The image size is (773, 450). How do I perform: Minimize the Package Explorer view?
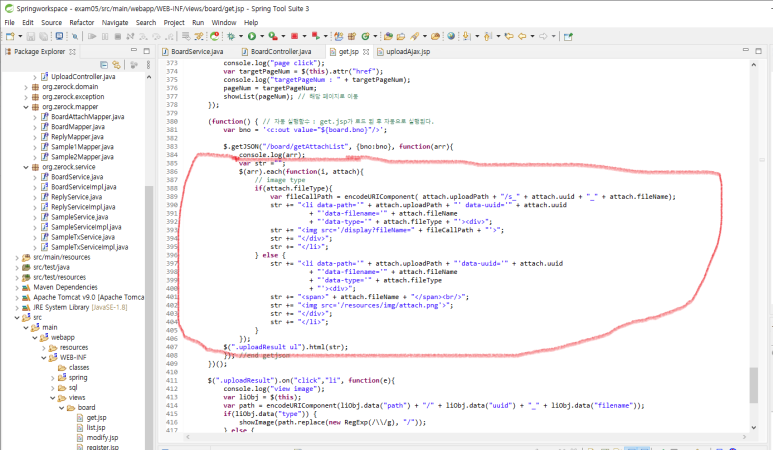click(x=134, y=50)
